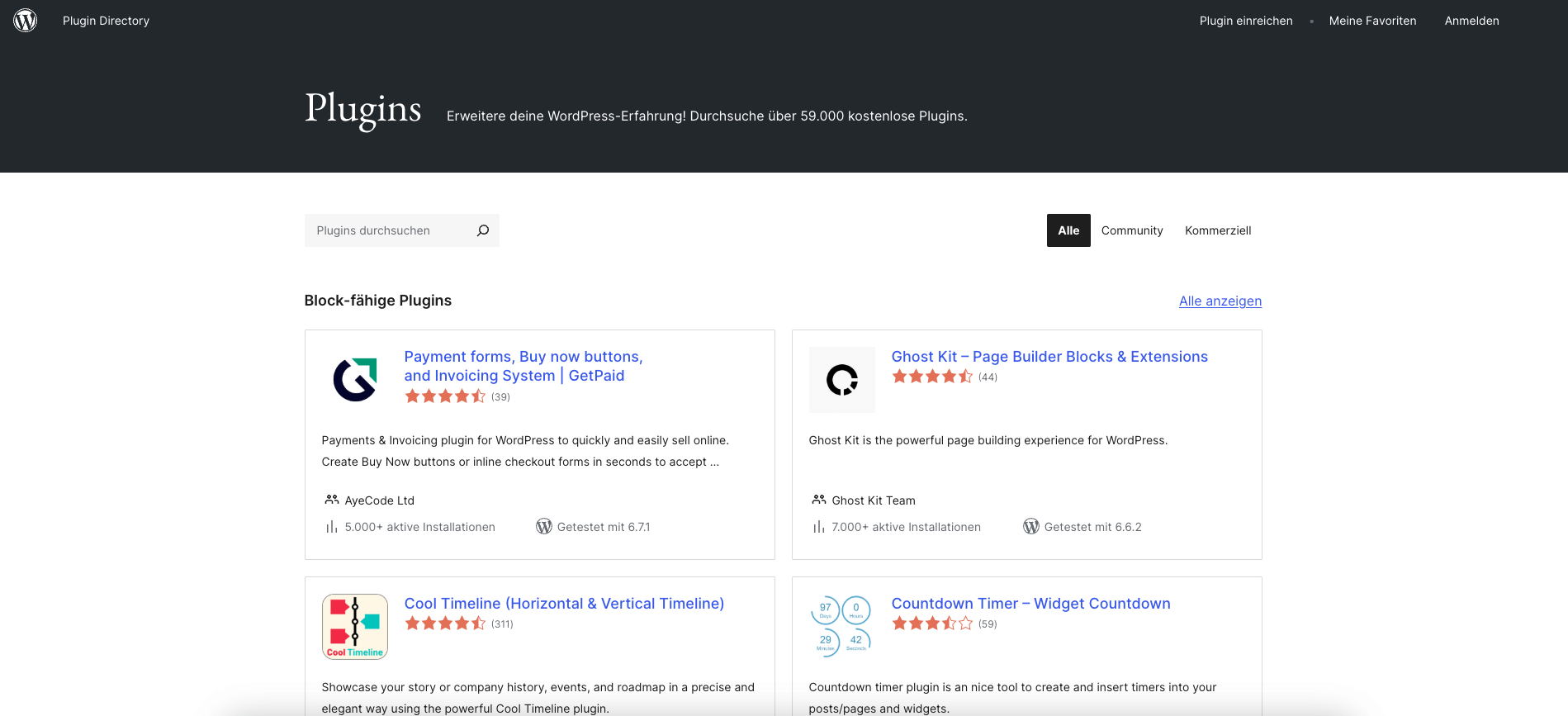Click Ghost Kit description text

click(x=988, y=440)
